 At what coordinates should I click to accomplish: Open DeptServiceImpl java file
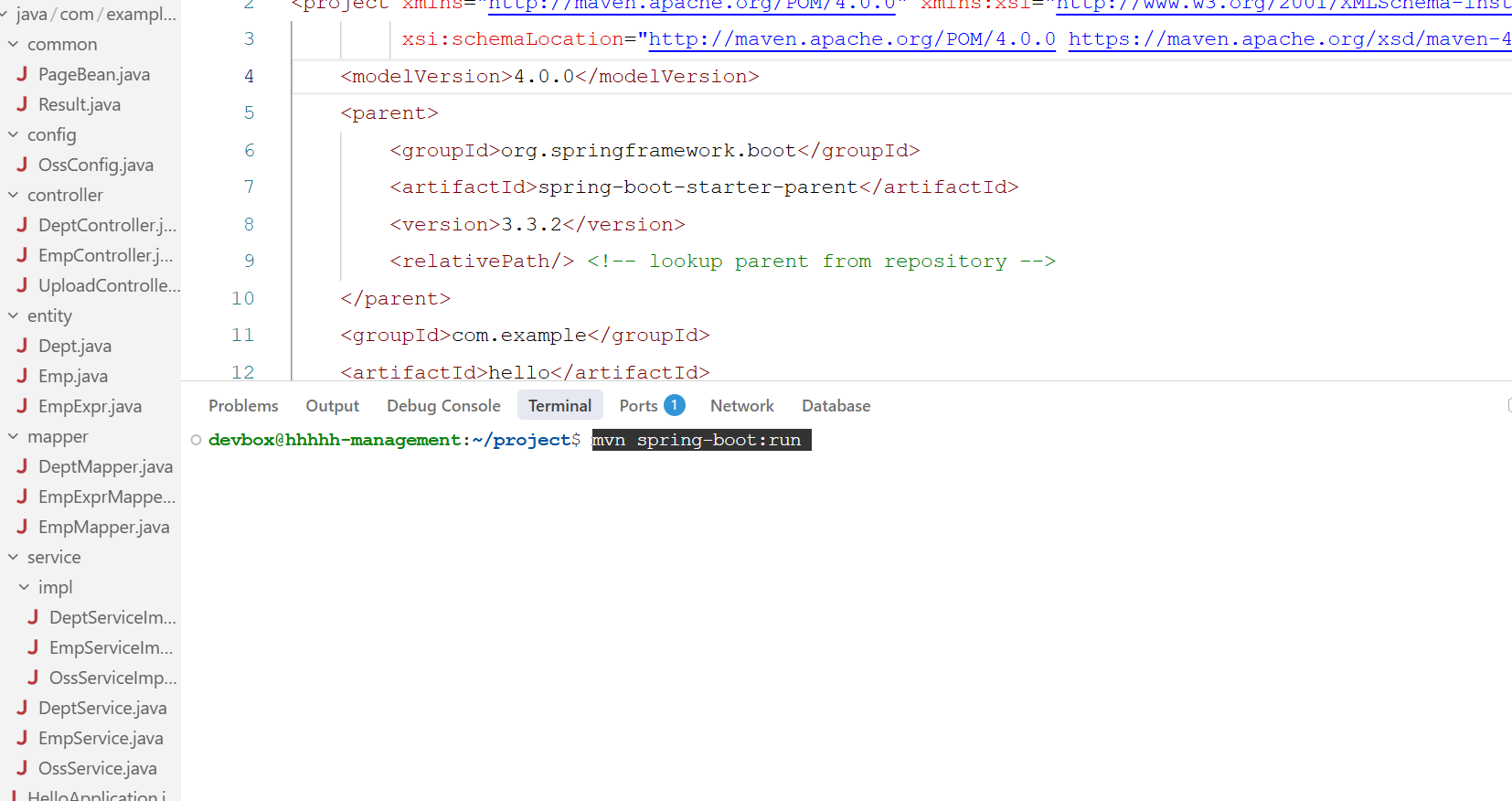coord(113,617)
